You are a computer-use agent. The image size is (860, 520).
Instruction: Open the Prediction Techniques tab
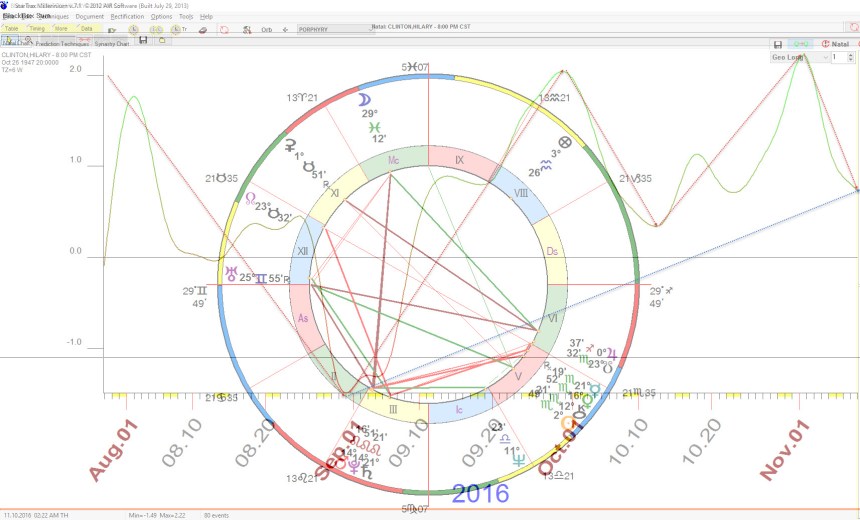coord(62,43)
